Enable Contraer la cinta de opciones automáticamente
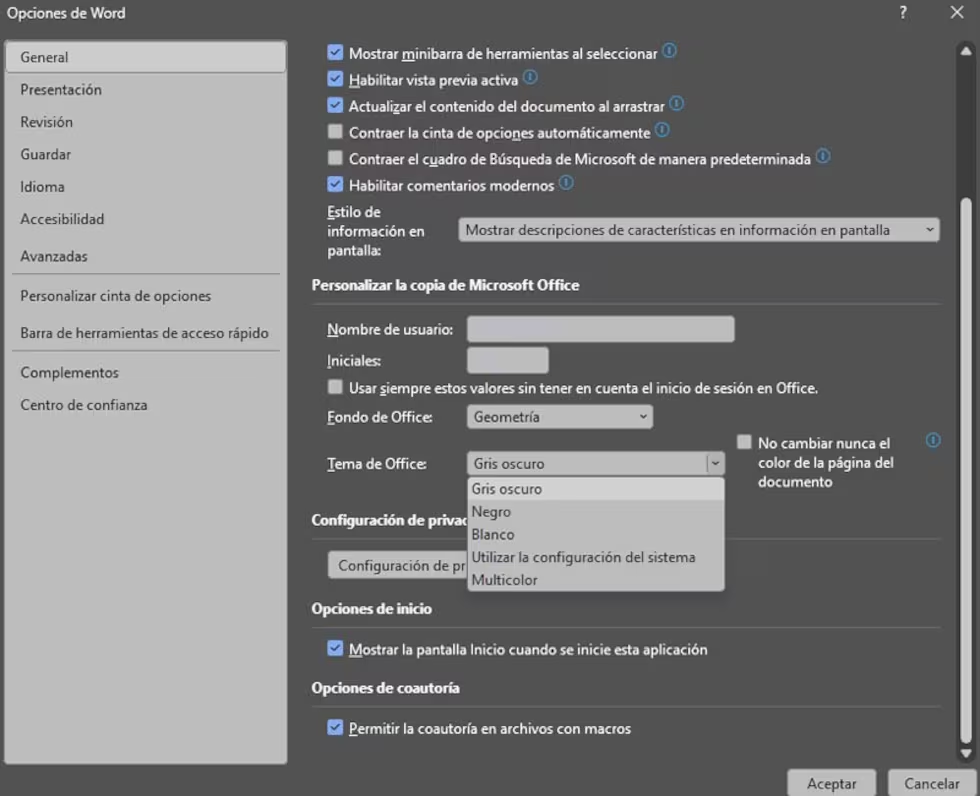The height and width of the screenshot is (796, 980). [x=335, y=132]
